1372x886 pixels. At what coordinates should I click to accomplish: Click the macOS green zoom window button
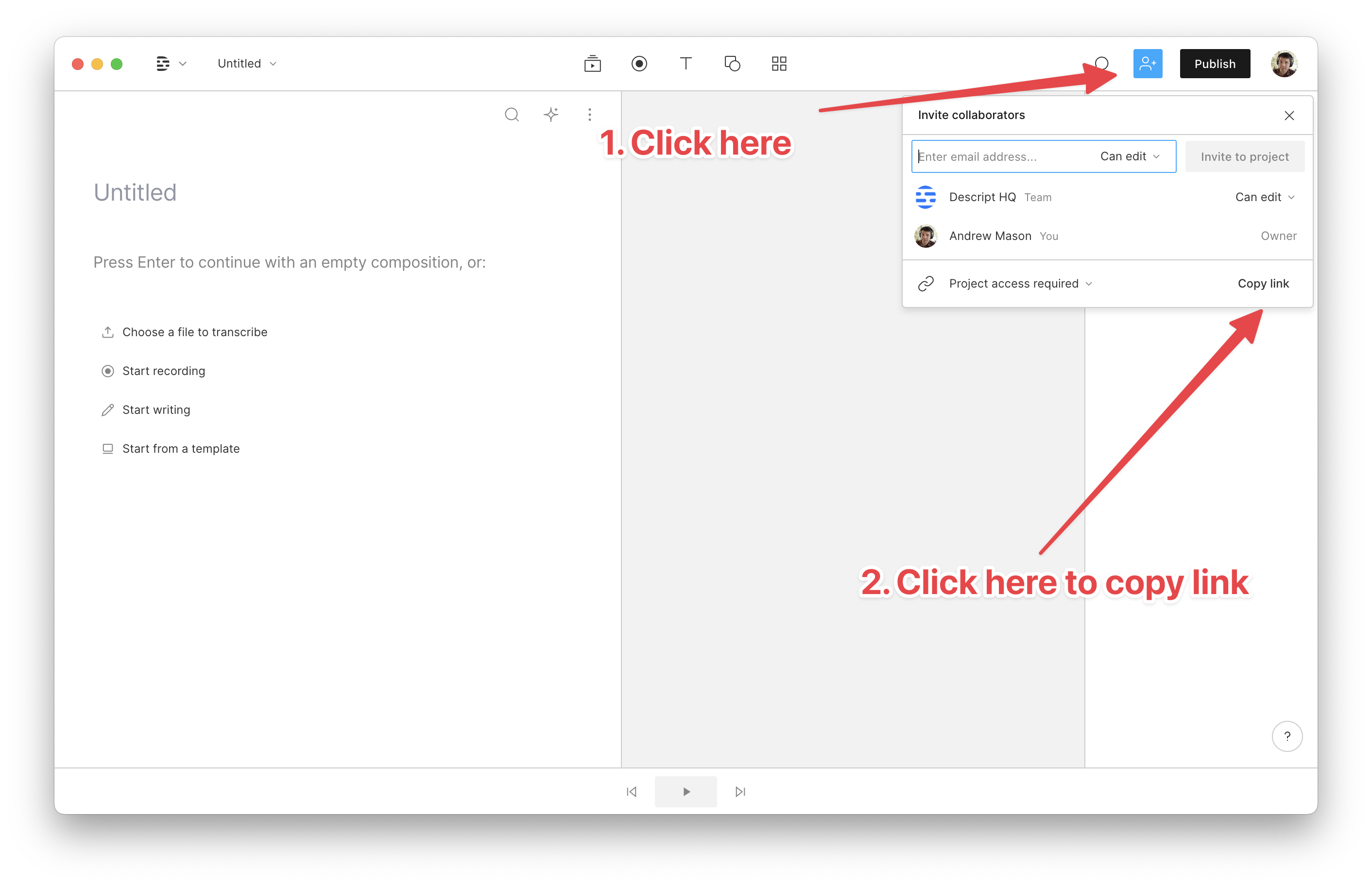click(116, 64)
